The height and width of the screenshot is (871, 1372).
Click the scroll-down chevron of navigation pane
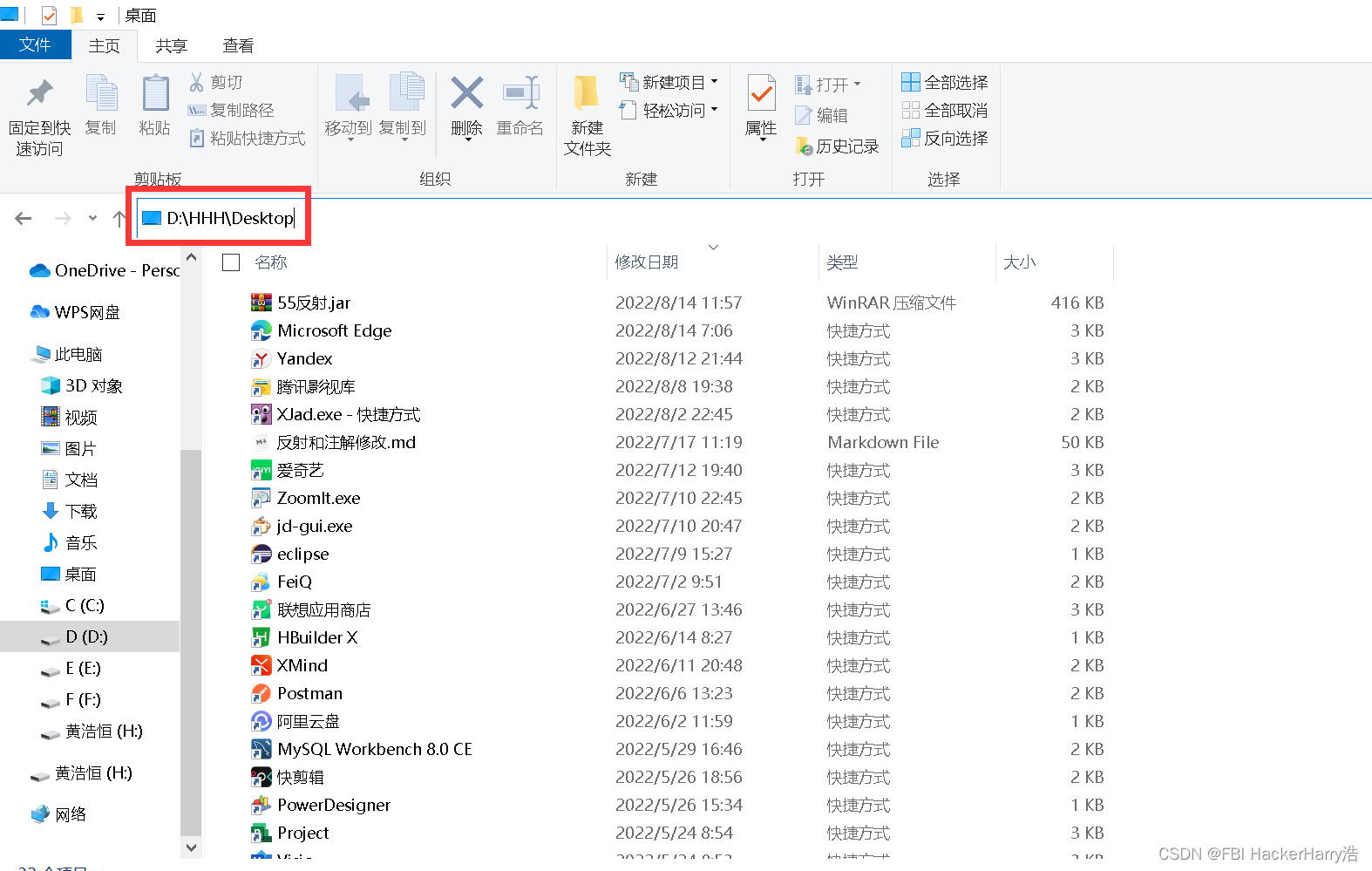point(192,847)
